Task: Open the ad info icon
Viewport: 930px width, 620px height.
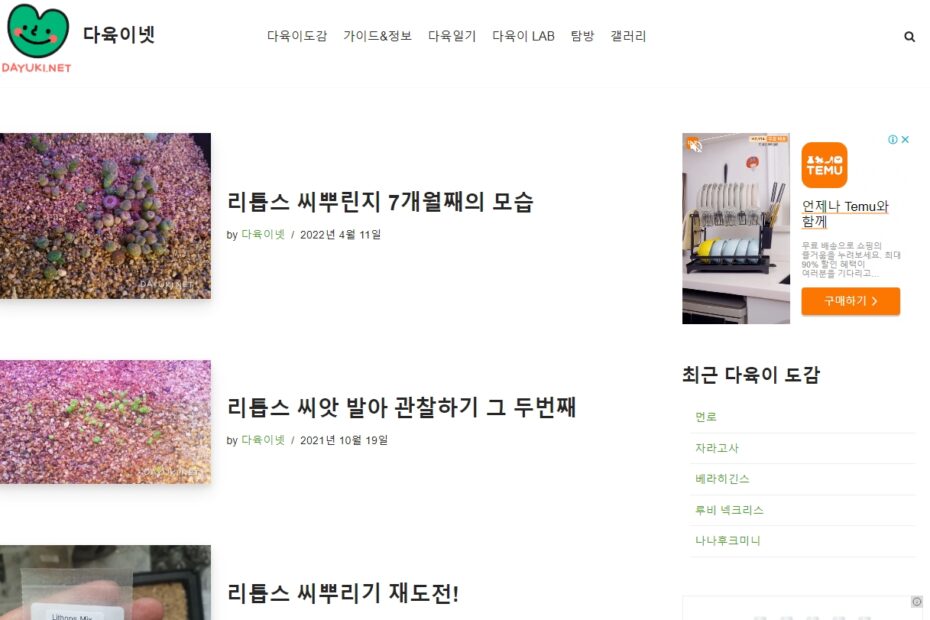Action: click(892, 139)
